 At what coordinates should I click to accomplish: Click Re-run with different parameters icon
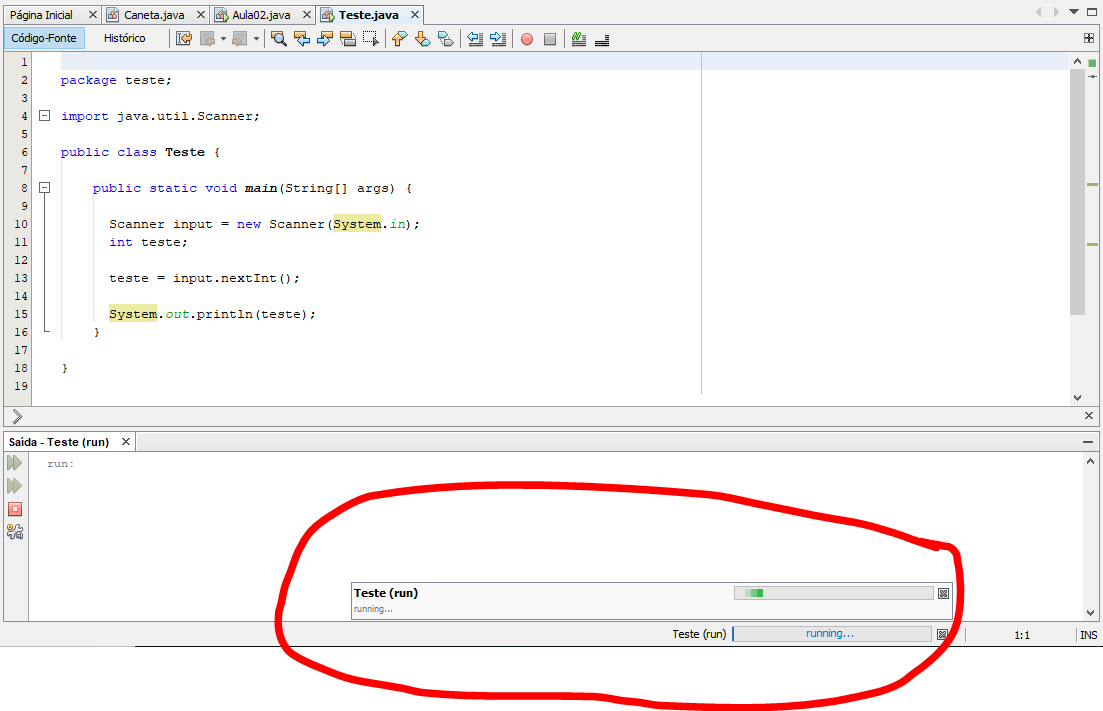15,486
